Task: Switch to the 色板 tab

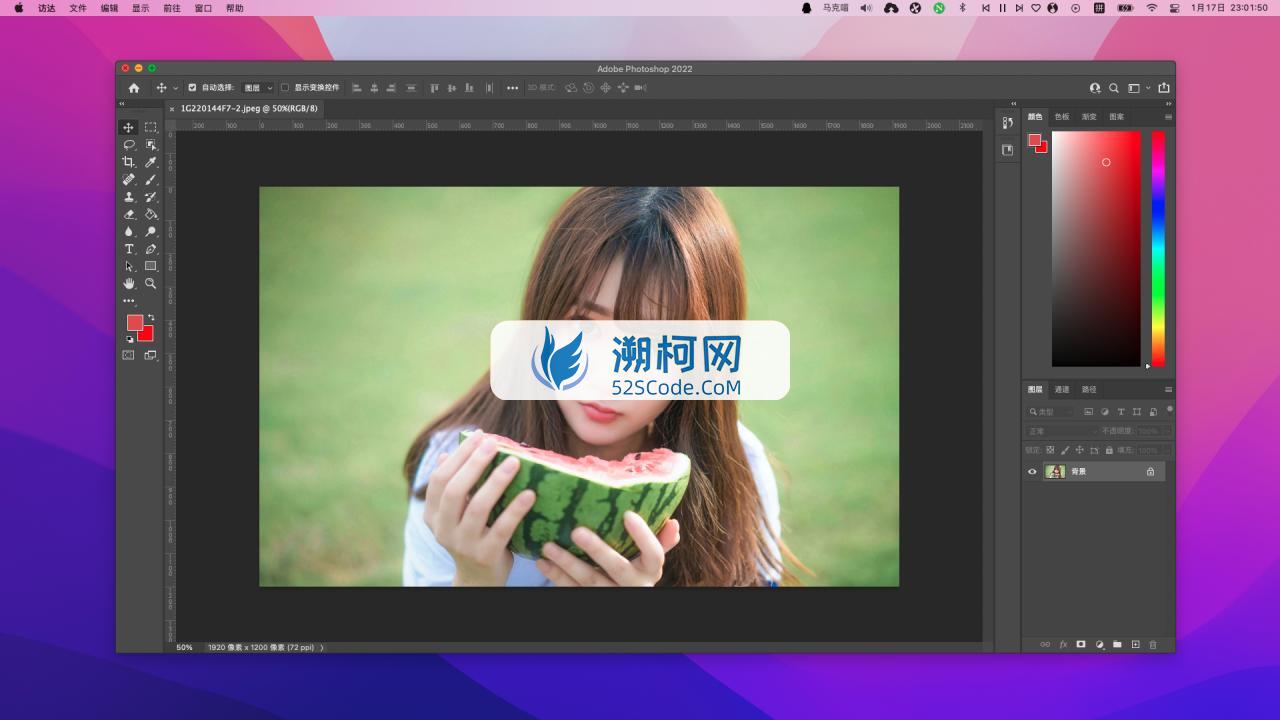Action: (x=1062, y=117)
